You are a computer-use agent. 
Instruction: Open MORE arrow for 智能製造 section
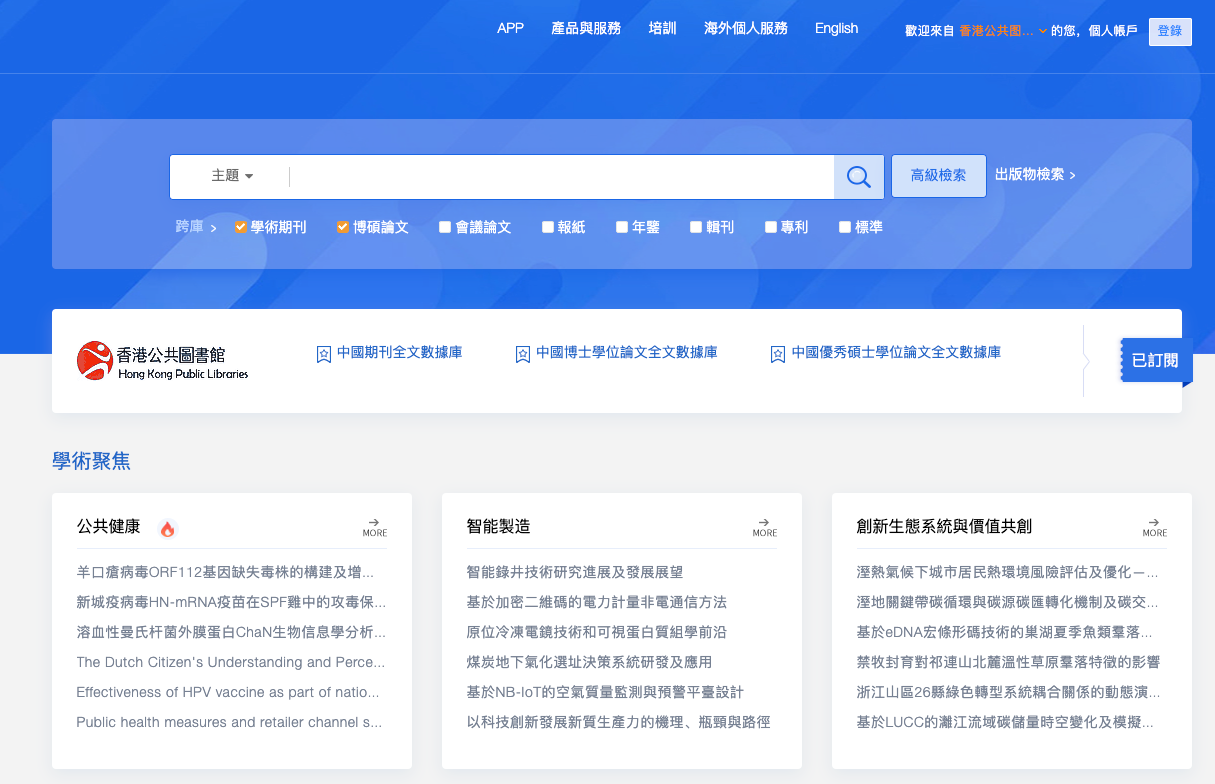click(x=764, y=527)
